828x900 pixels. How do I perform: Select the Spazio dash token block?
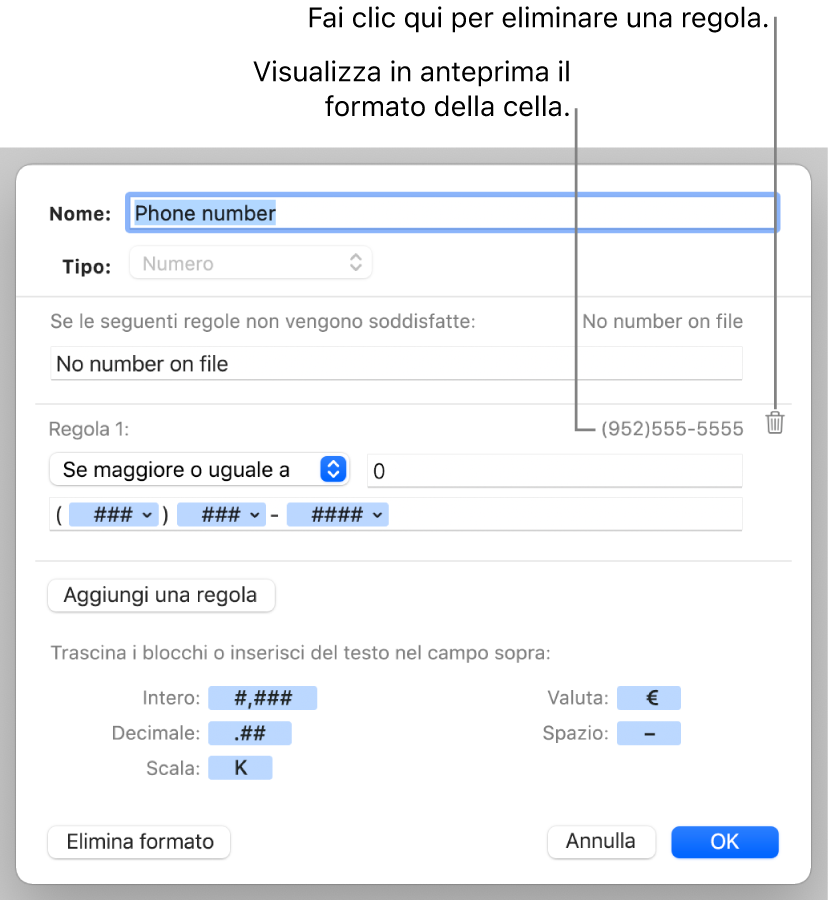(x=649, y=733)
